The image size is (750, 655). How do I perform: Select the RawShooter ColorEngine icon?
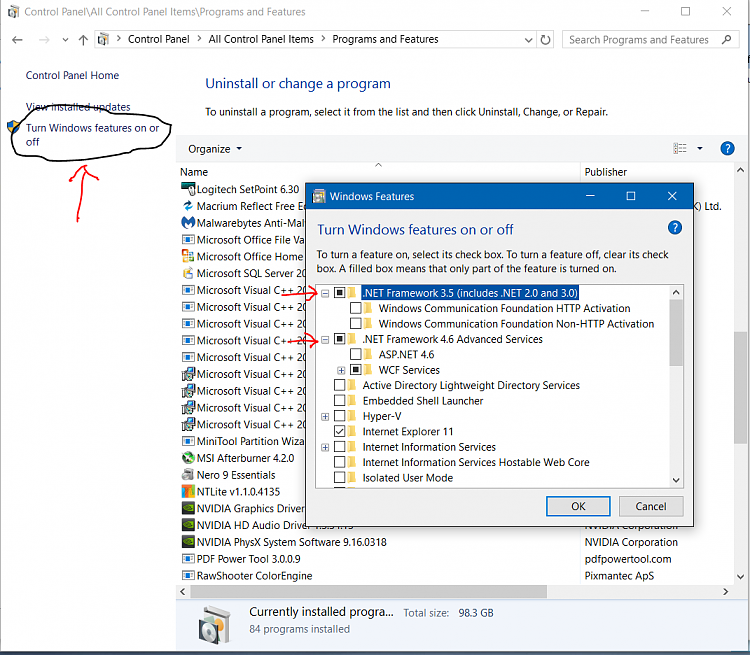pos(188,576)
